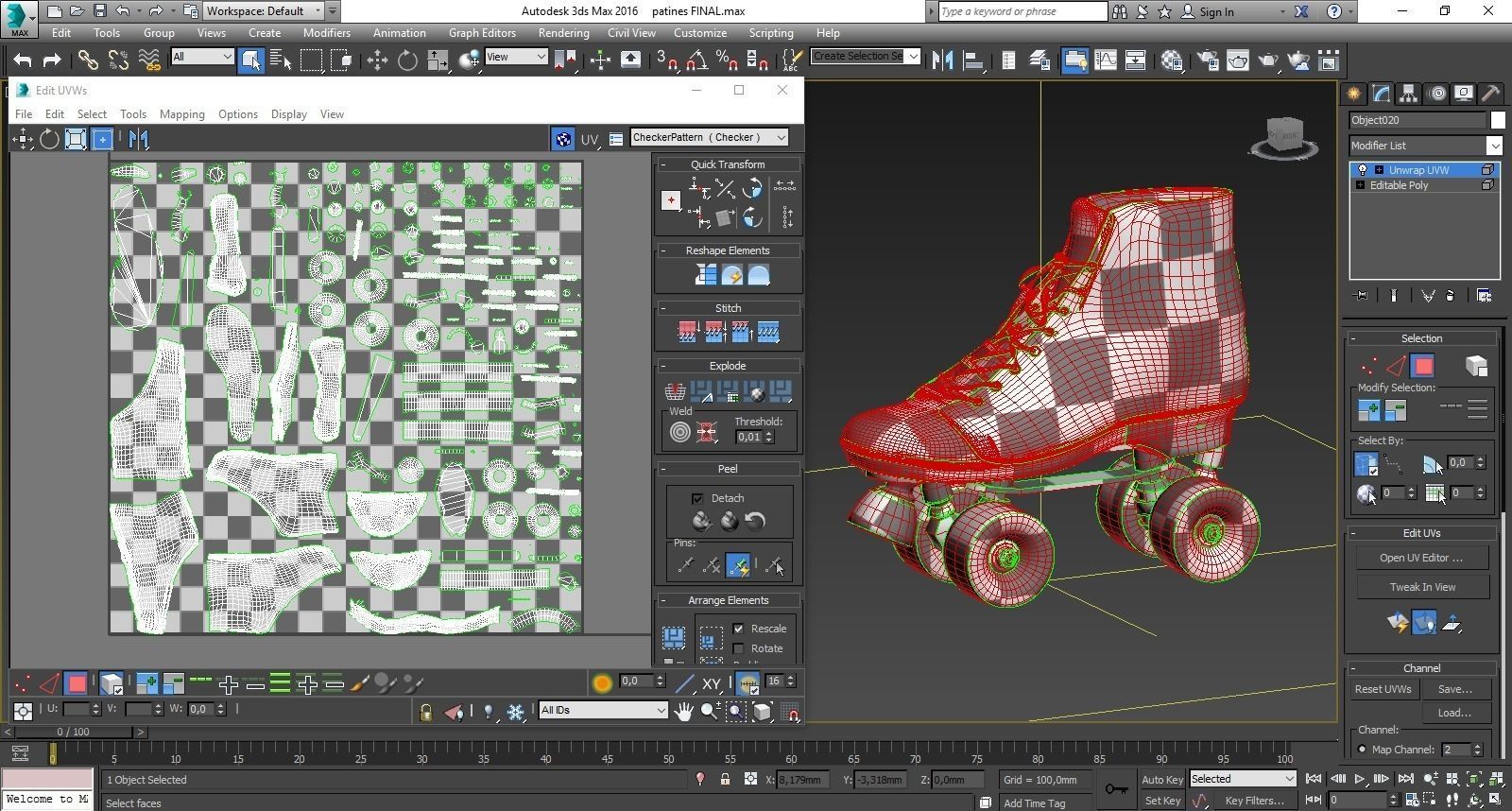Open the Material Editor icon

click(1172, 60)
